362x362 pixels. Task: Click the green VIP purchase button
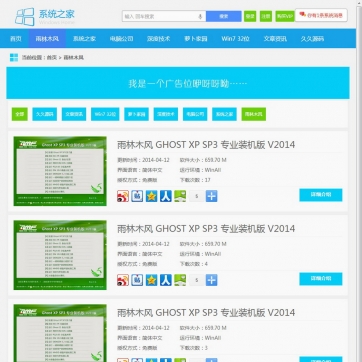(285, 16)
